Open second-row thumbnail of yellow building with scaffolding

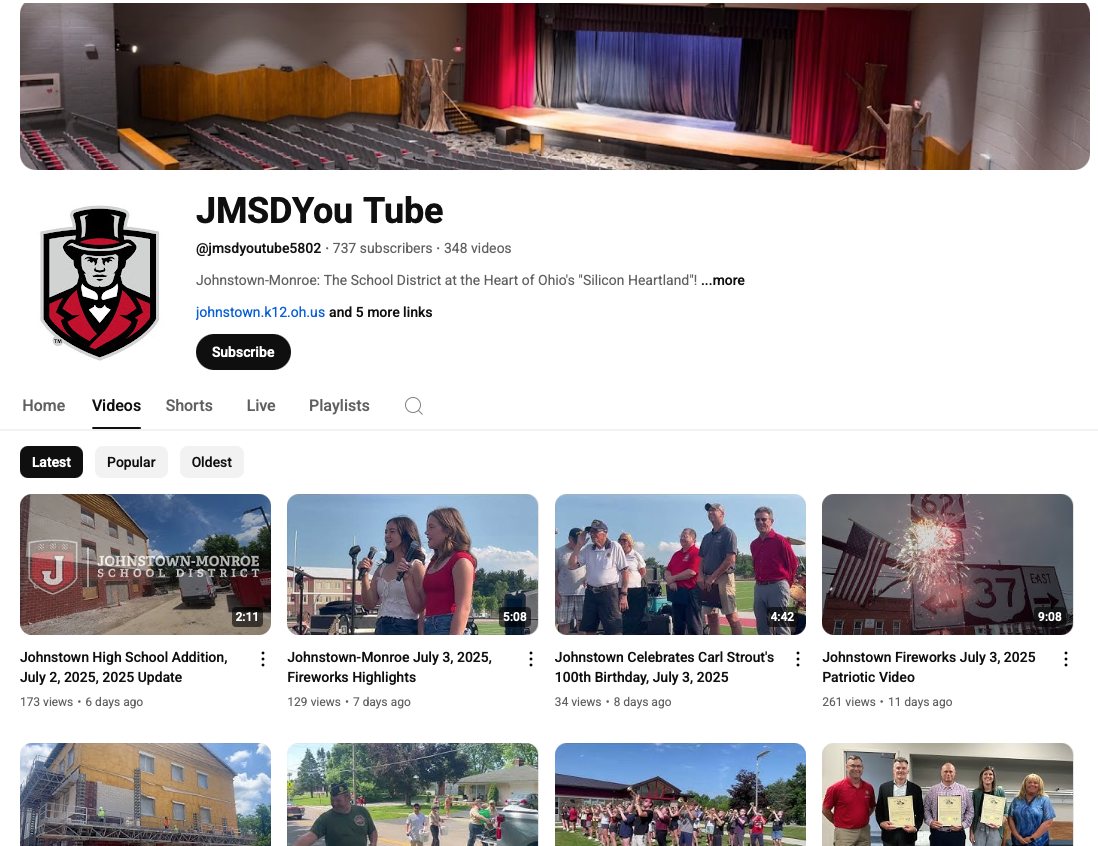[x=145, y=794]
